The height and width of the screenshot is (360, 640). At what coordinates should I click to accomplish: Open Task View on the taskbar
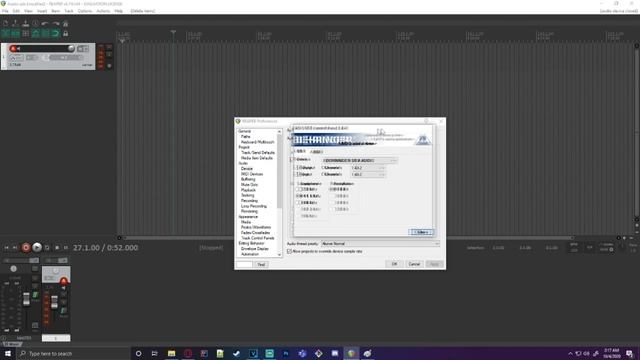(x=155, y=353)
